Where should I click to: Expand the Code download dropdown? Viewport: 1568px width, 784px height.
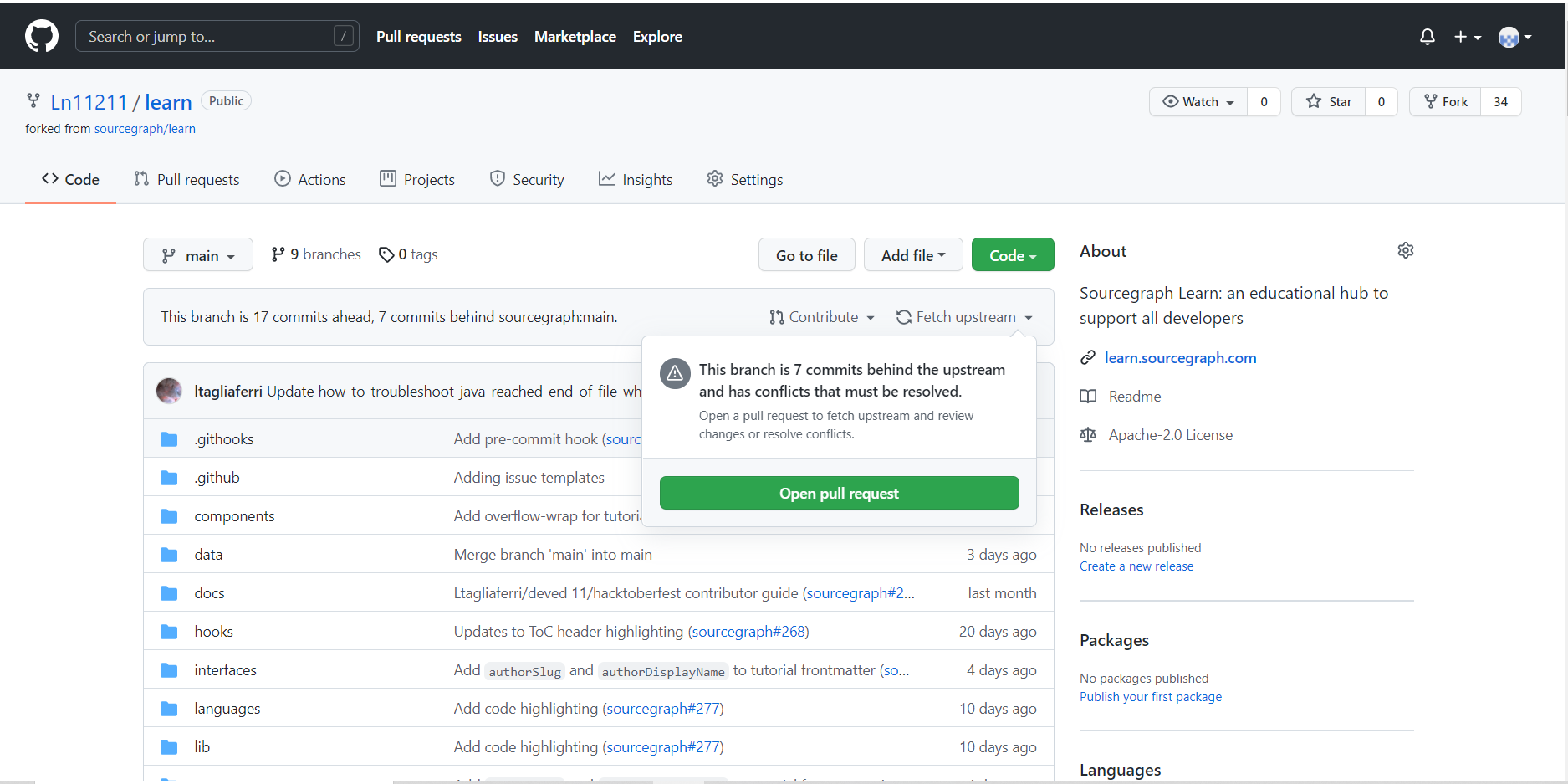click(x=1013, y=254)
